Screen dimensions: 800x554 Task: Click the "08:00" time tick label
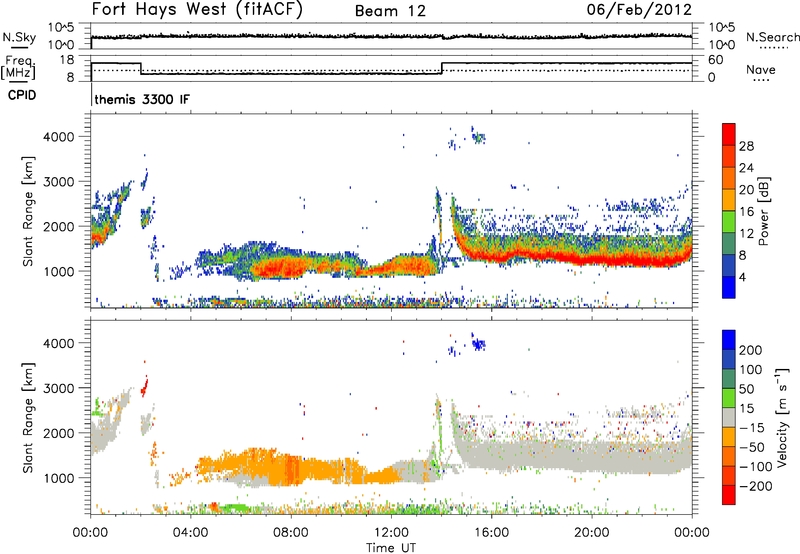(291, 533)
